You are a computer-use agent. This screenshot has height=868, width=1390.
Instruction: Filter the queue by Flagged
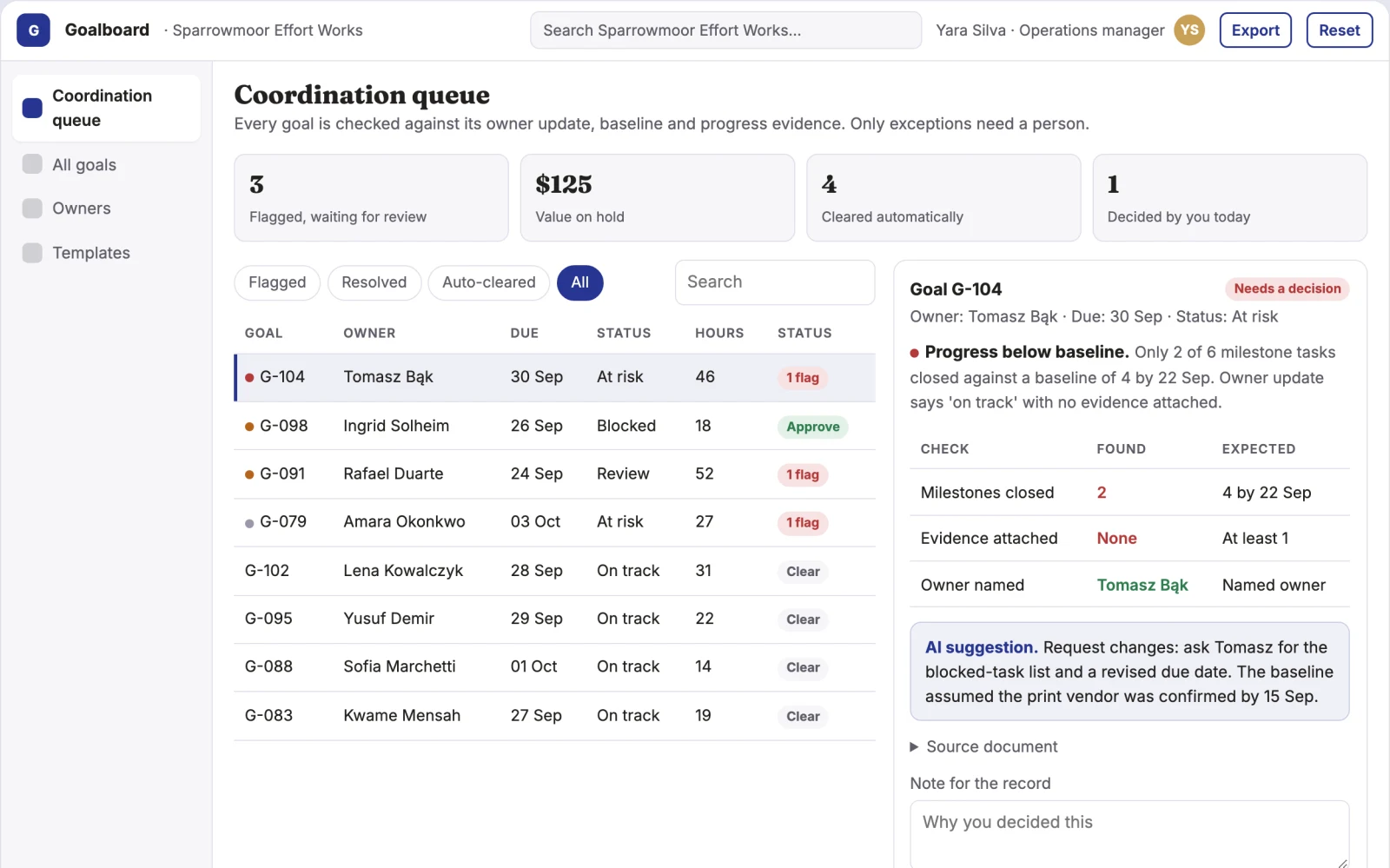[x=277, y=282]
